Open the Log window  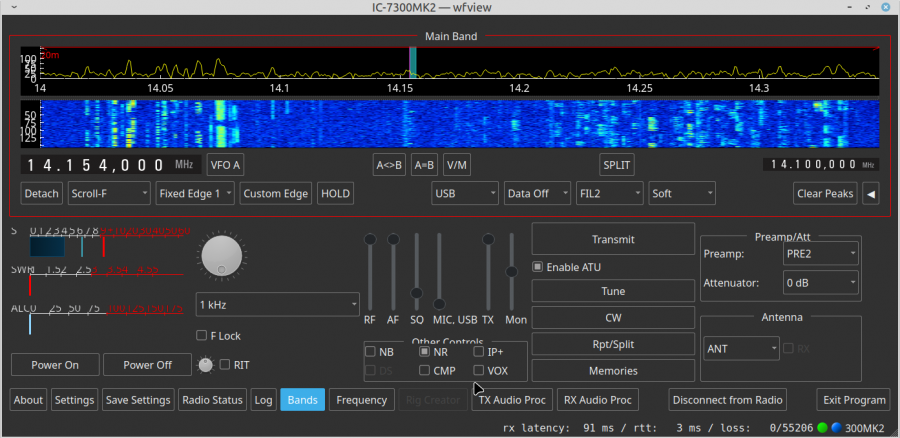point(263,400)
